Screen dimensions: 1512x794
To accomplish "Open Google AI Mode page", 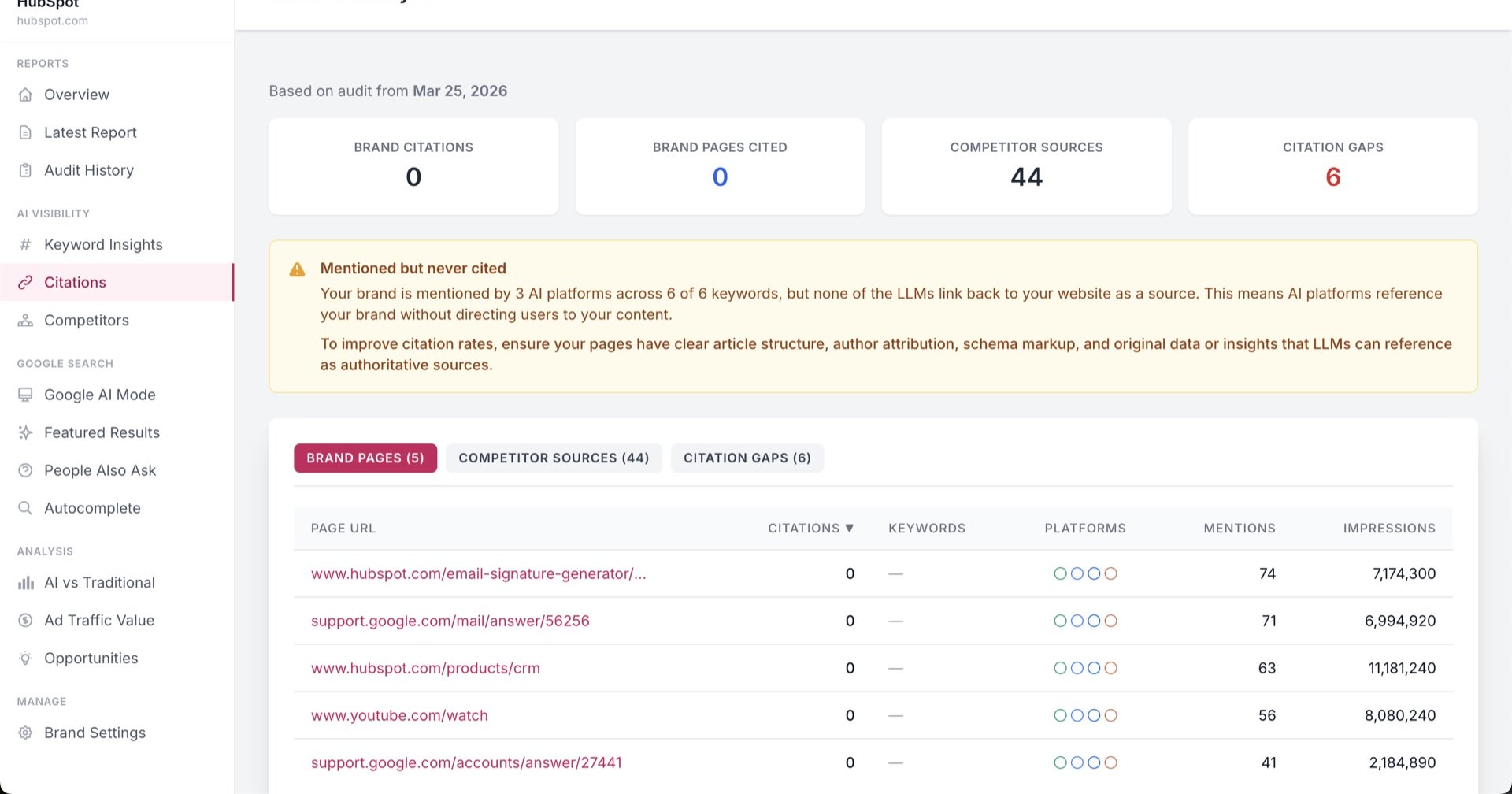I will pyautogui.click(x=117, y=395).
